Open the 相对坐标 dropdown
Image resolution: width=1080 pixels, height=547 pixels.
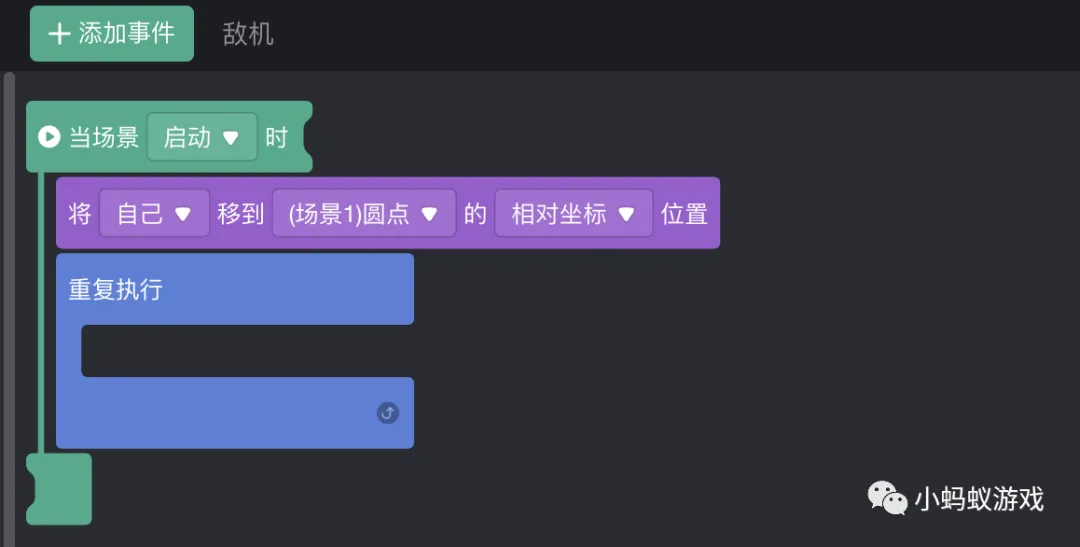click(x=573, y=214)
